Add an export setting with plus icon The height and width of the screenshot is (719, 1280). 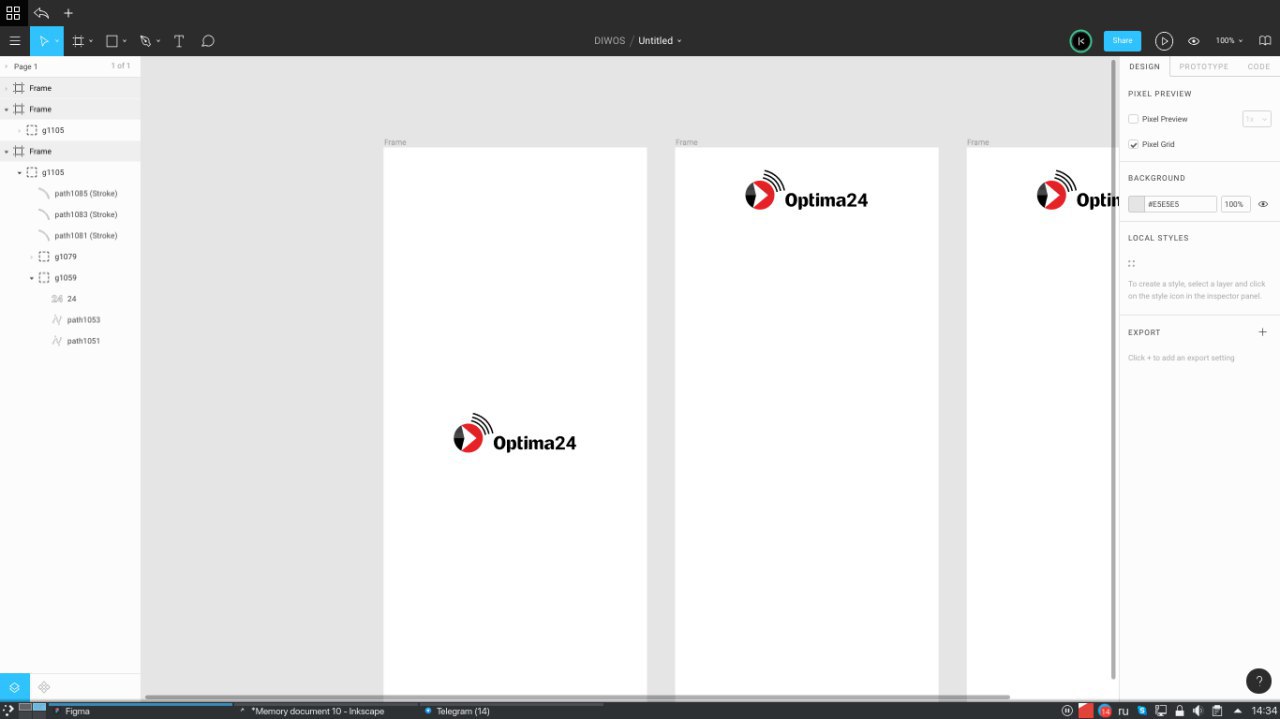(x=1262, y=332)
